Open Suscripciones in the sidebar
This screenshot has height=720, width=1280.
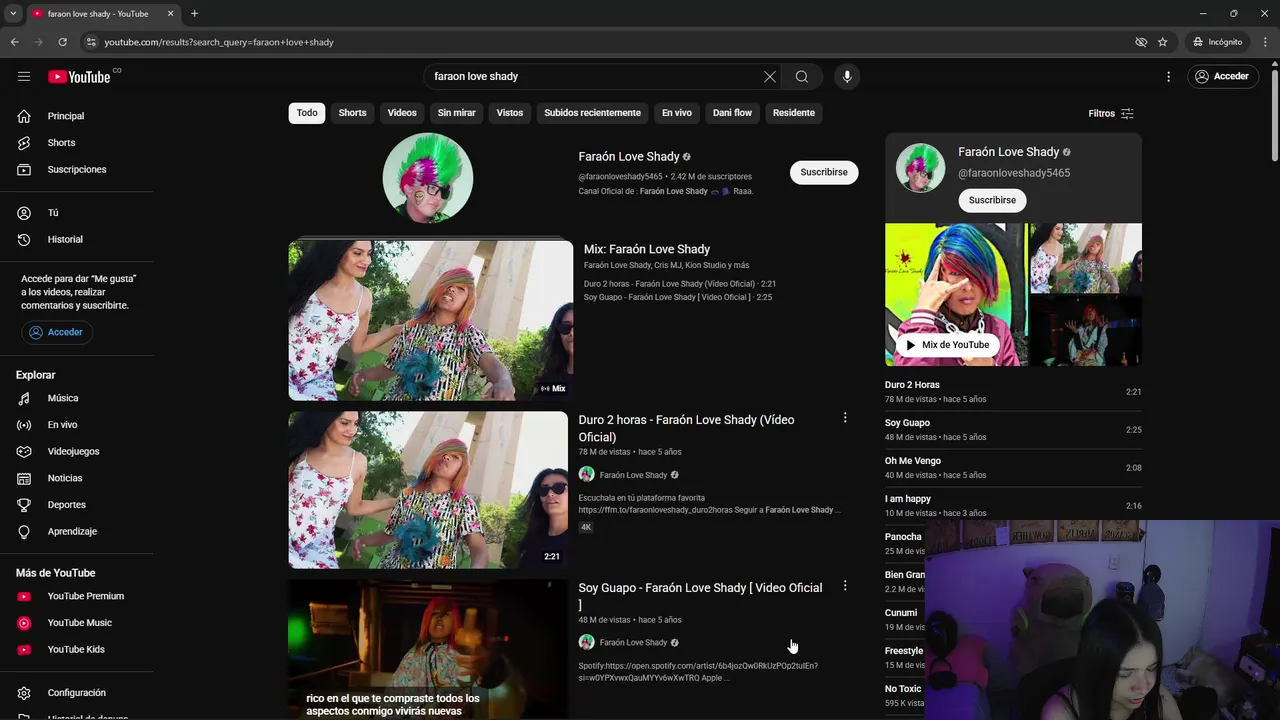(78, 169)
